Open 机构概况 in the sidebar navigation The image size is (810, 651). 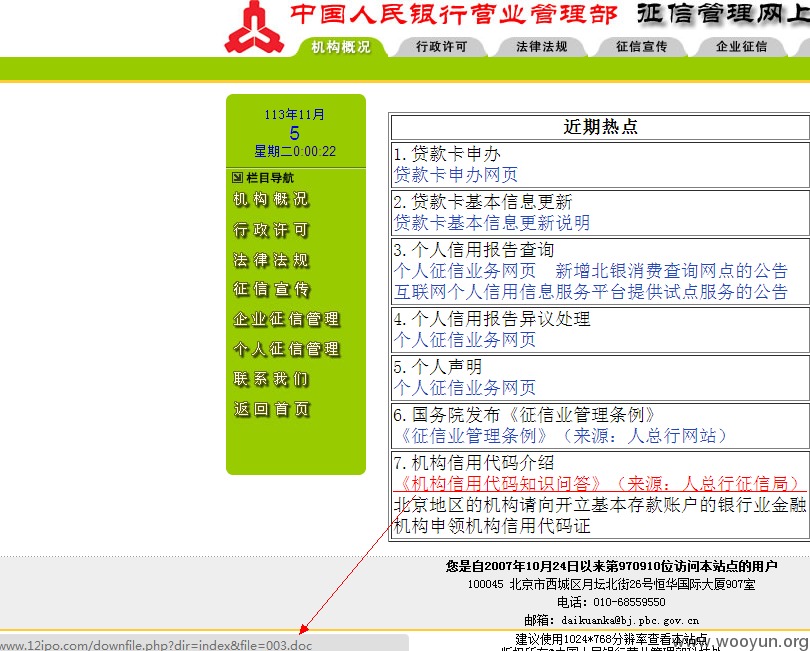pos(271,199)
